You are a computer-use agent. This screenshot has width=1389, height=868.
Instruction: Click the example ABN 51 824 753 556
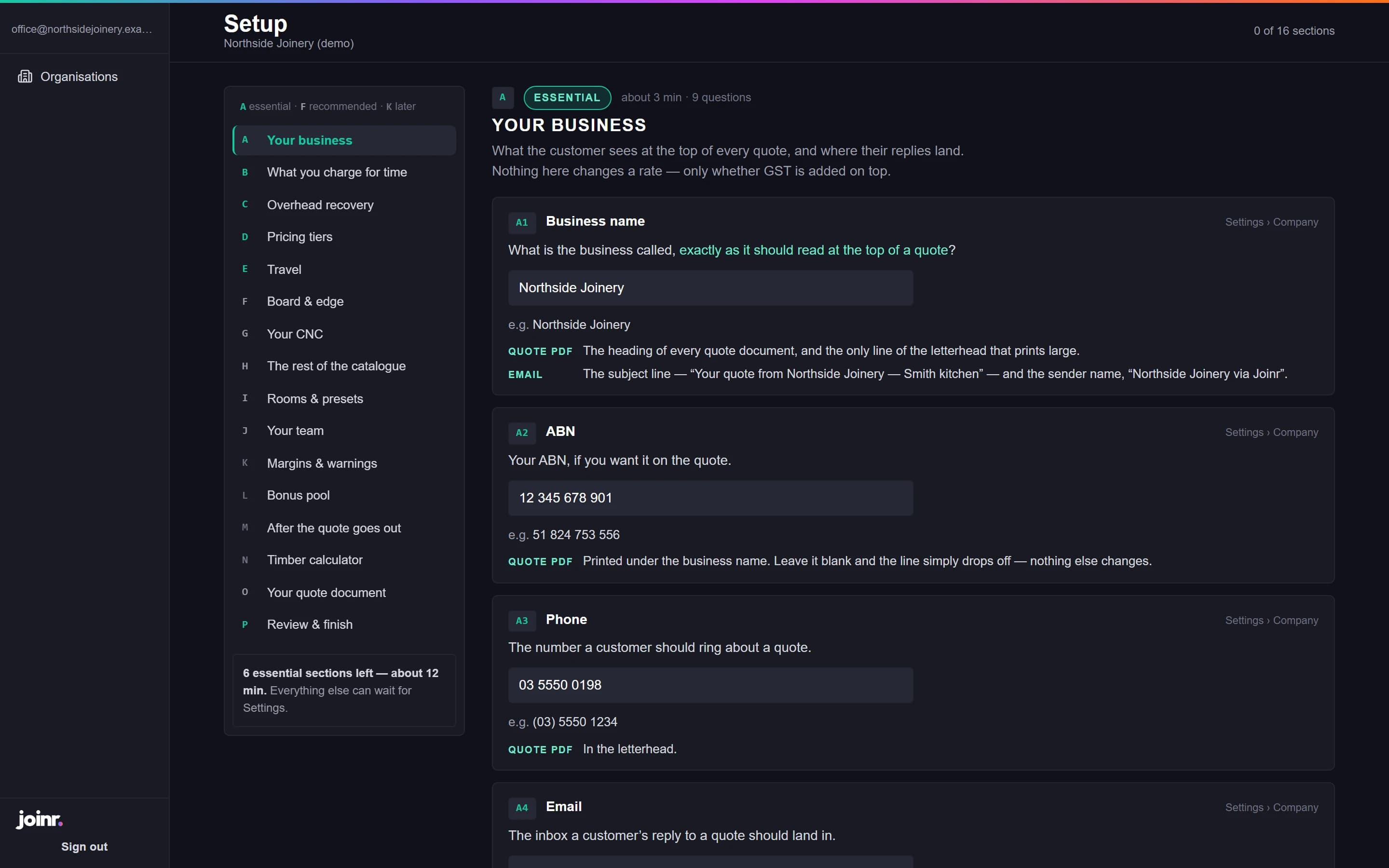(x=576, y=534)
